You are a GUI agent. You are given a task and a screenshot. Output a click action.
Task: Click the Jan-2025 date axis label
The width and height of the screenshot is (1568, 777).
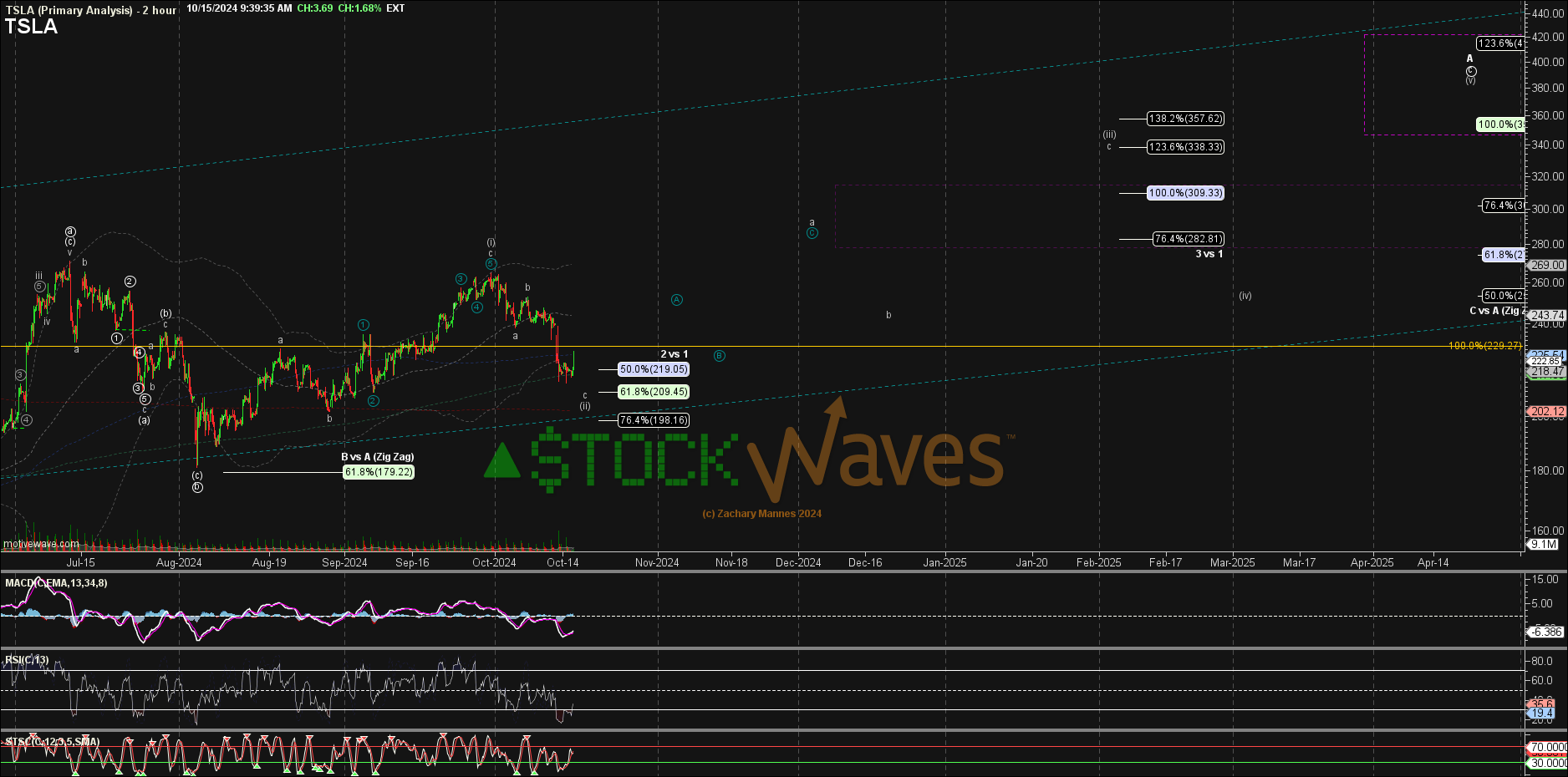[x=944, y=563]
